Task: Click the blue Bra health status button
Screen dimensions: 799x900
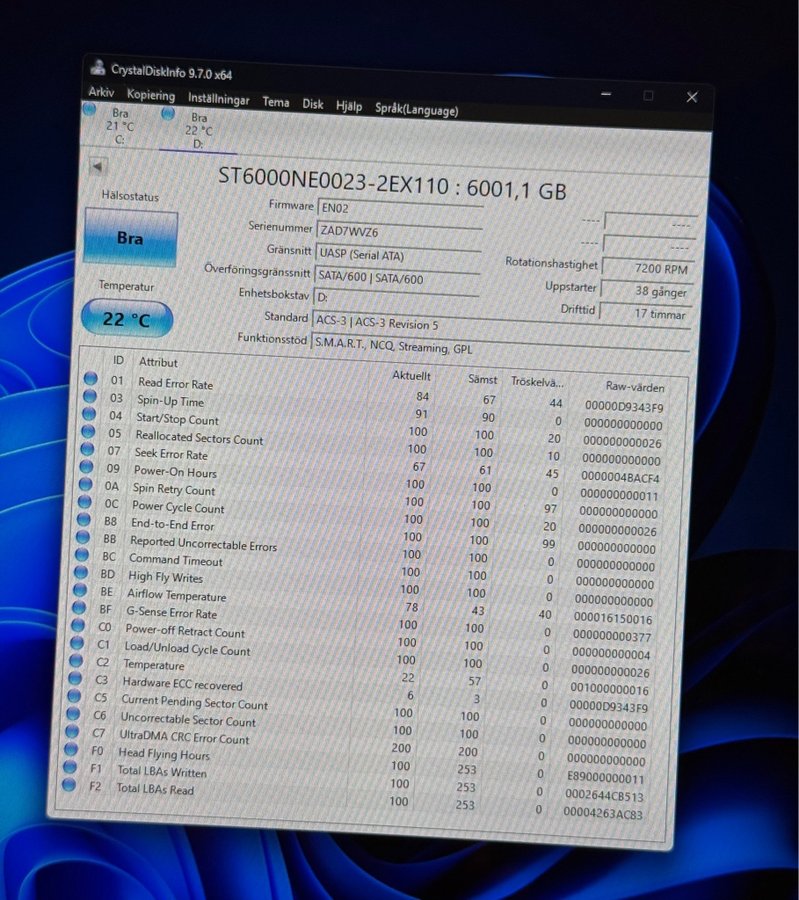Action: click(130, 238)
